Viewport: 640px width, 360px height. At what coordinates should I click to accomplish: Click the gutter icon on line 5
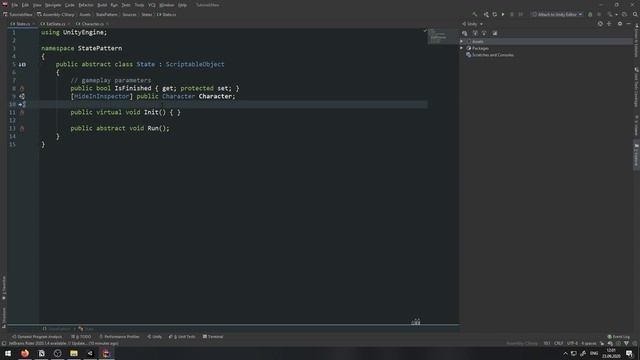pyautogui.click(x=22, y=64)
